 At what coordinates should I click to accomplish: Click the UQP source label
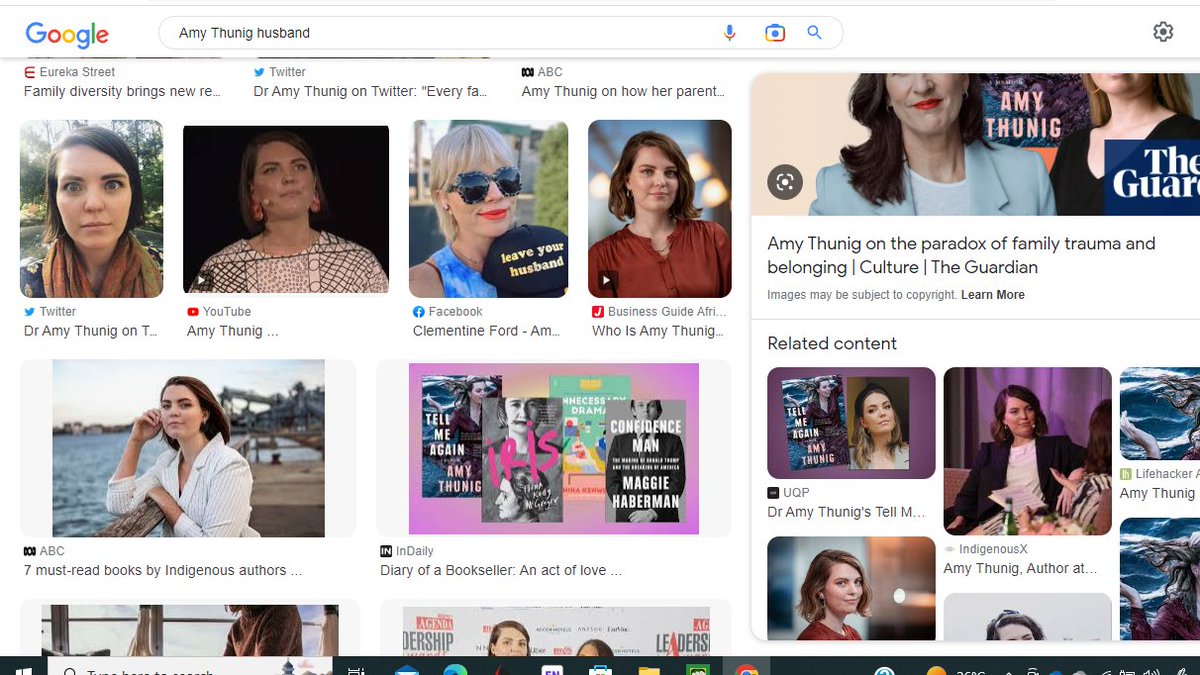[789, 493]
